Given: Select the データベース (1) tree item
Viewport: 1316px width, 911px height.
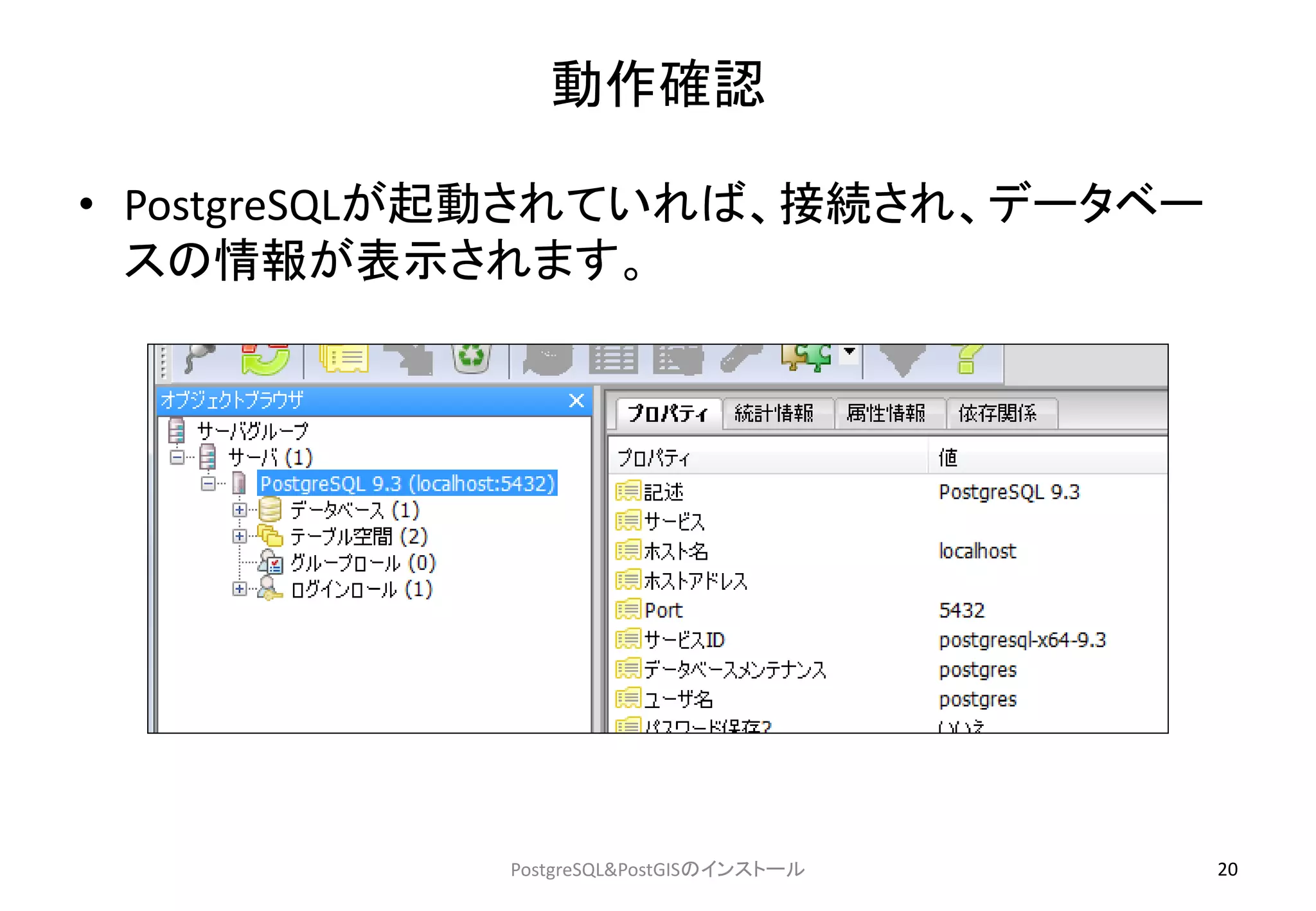Looking at the screenshot, I should (354, 510).
